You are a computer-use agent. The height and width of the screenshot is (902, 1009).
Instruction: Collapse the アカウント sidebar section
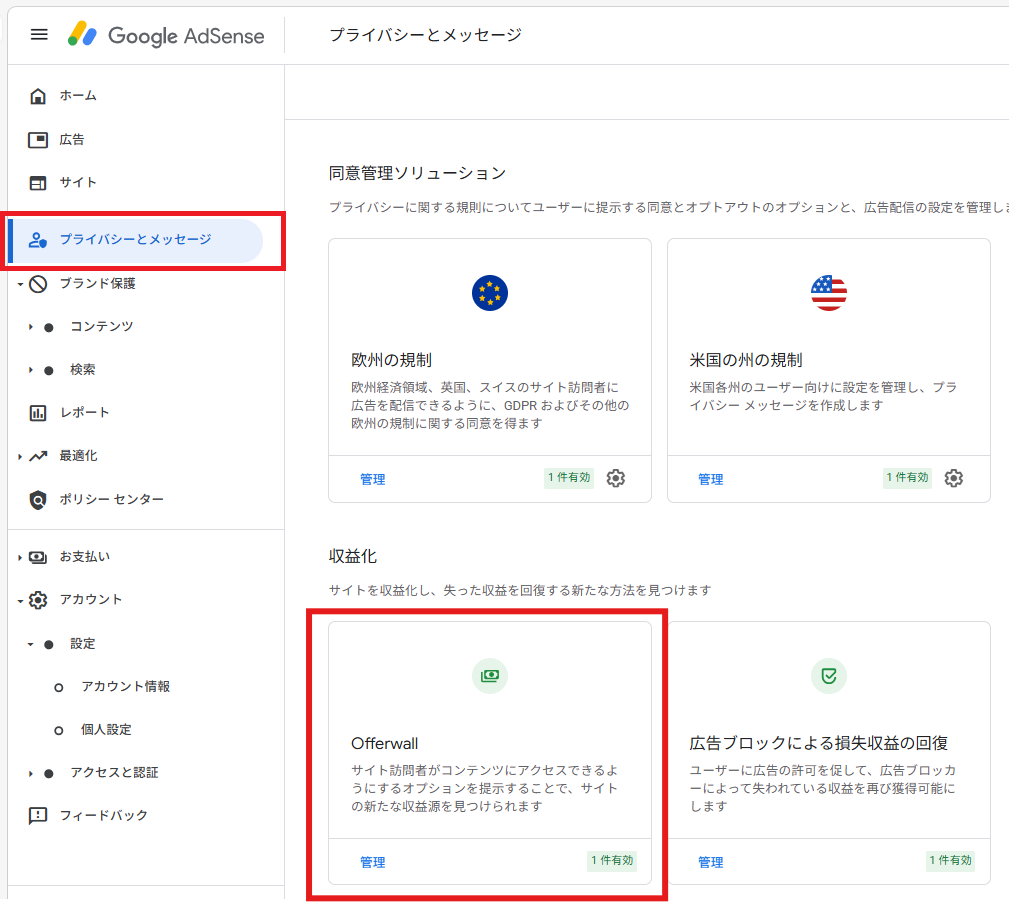coord(19,601)
